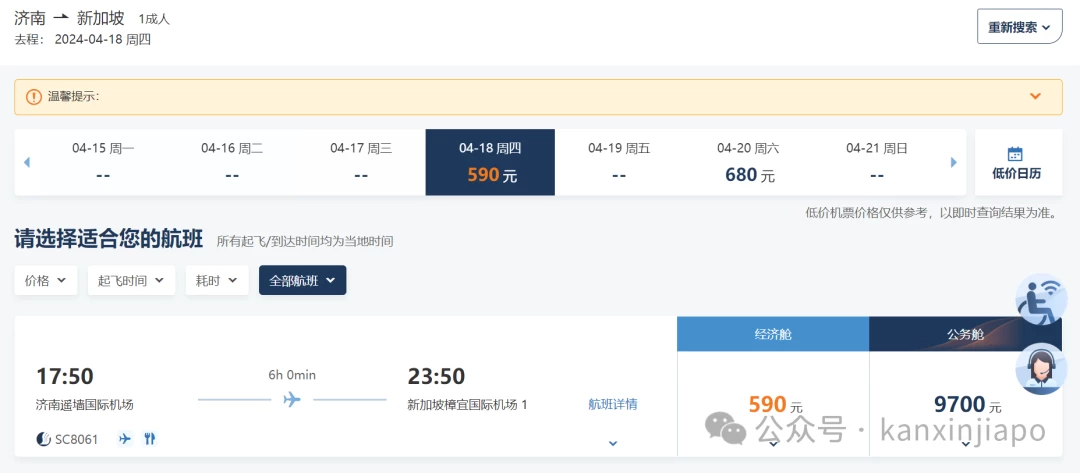Screen dimensions: 1080x473
Task: Open the accessibility wheelchair assistant icon
Action: pos(1041,299)
